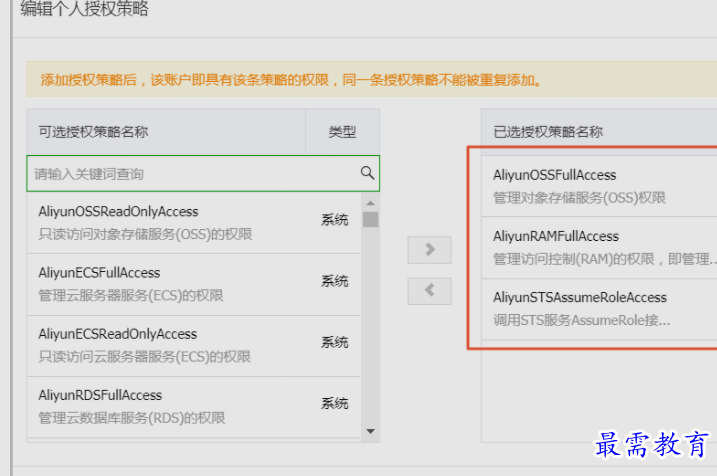Click 系统 type of AliyunECSReadOnlyAccess row
The width and height of the screenshot is (717, 476).
[335, 342]
